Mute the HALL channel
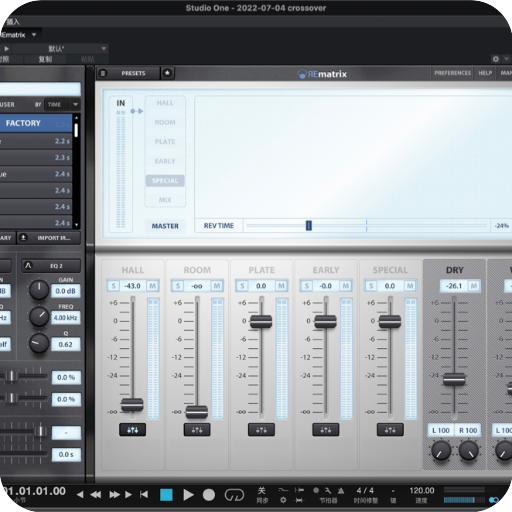 pyautogui.click(x=152, y=286)
